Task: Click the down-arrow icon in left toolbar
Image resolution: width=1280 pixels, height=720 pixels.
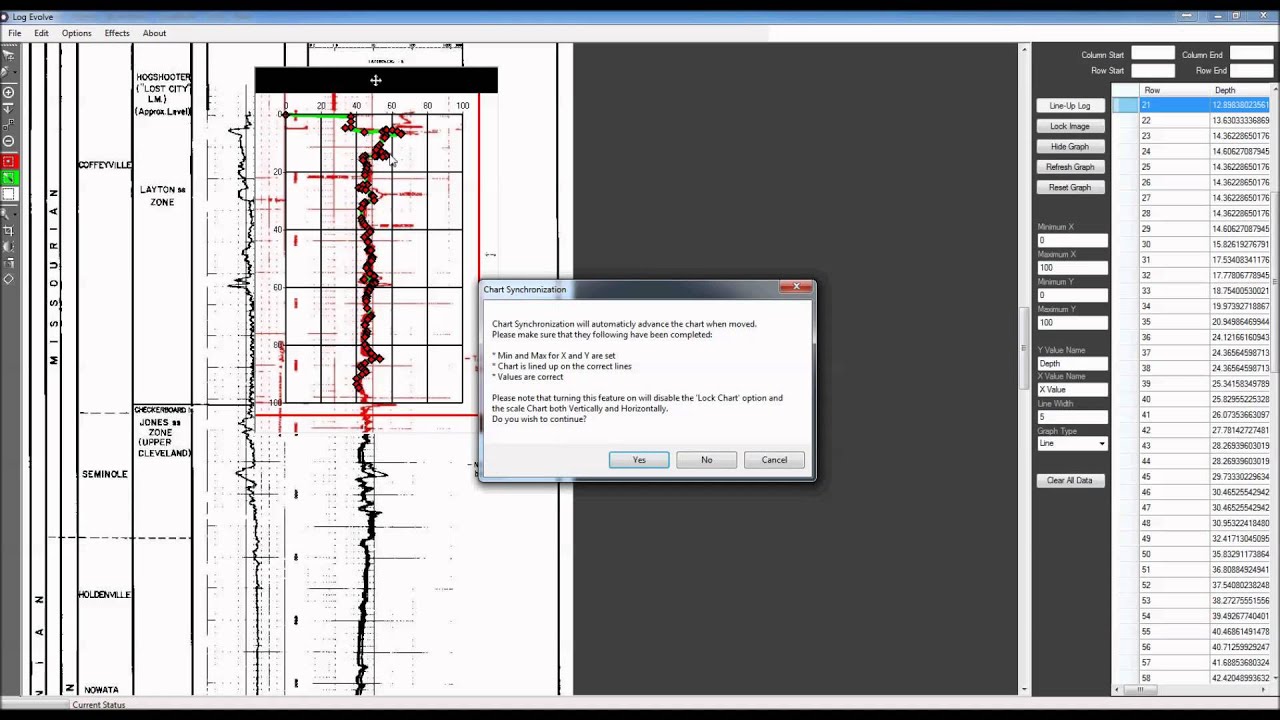Action: pyautogui.click(x=8, y=109)
